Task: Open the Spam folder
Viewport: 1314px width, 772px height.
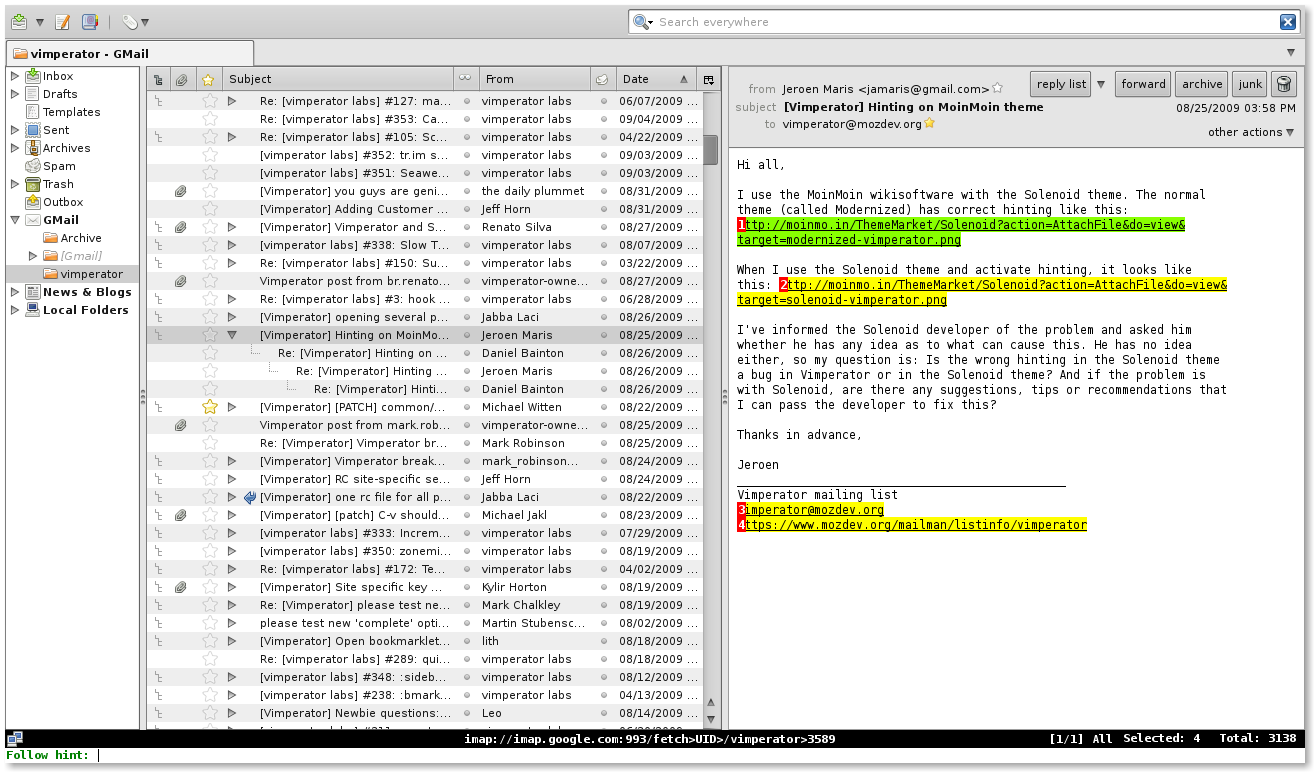Action: click(59, 166)
